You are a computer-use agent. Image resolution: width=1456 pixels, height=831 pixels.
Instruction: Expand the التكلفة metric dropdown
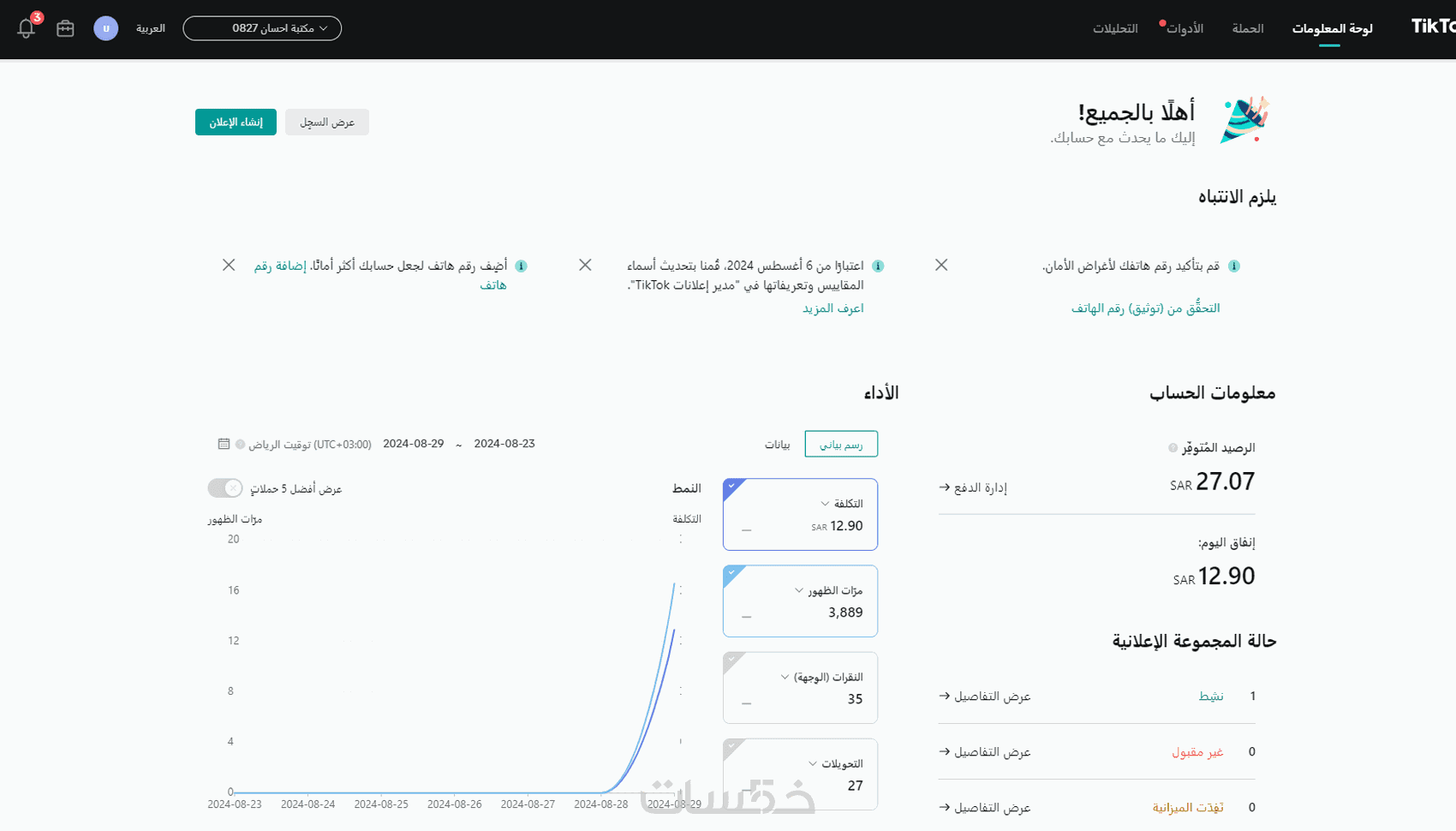825,504
